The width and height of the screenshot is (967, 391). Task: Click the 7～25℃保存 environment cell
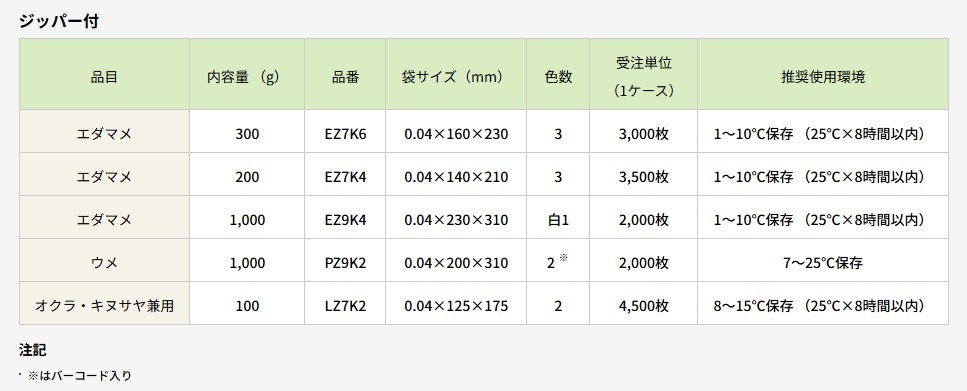[x=823, y=263]
